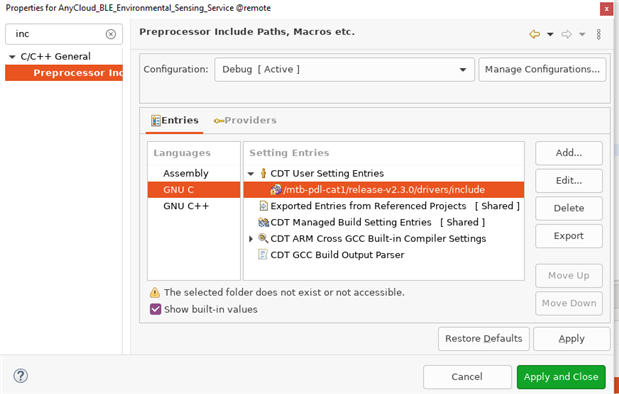Click the yellow back navigation arrow
Image resolution: width=619 pixels, height=394 pixels.
[535, 34]
